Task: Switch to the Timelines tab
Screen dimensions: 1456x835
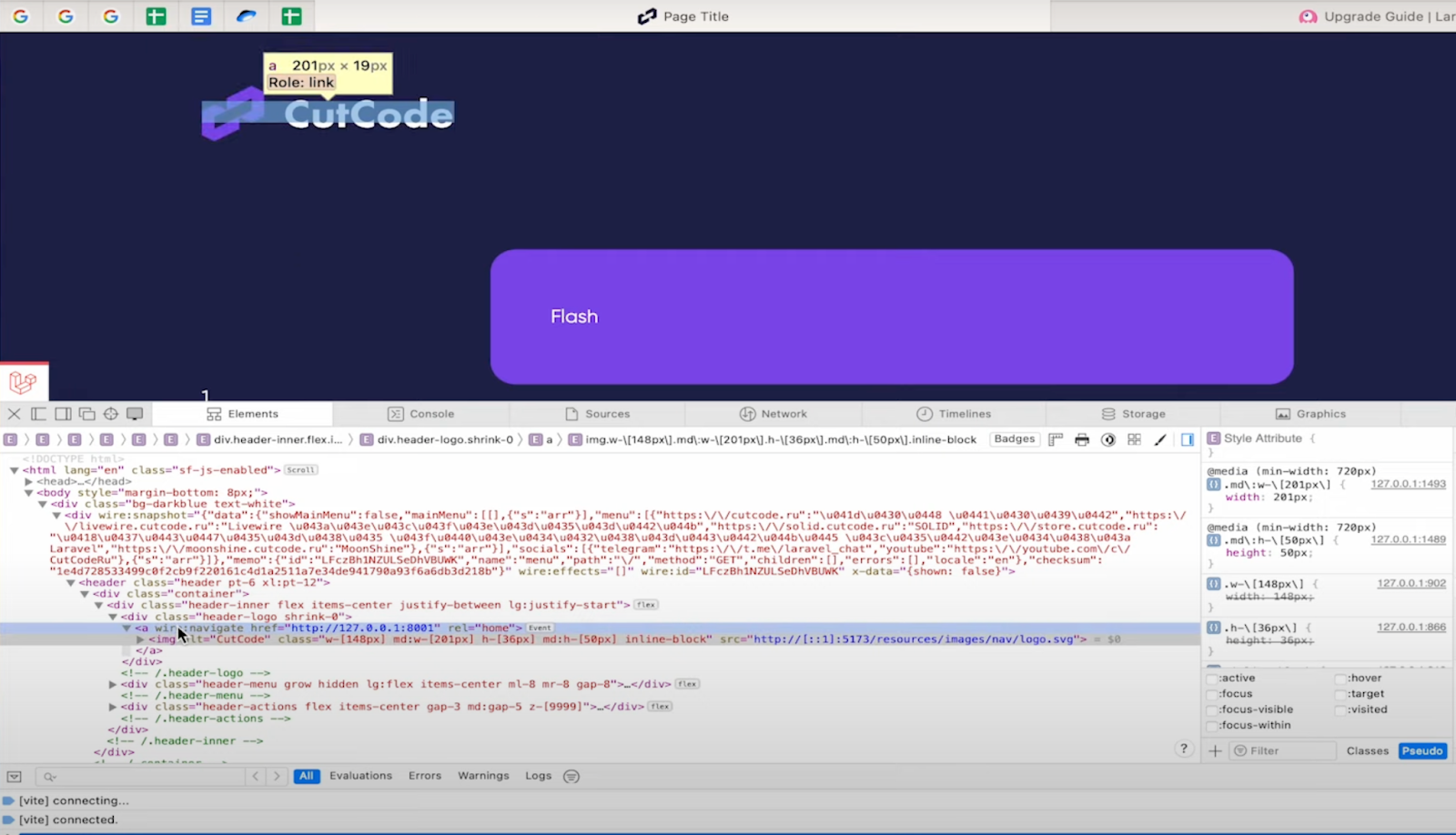Action: pos(953,414)
